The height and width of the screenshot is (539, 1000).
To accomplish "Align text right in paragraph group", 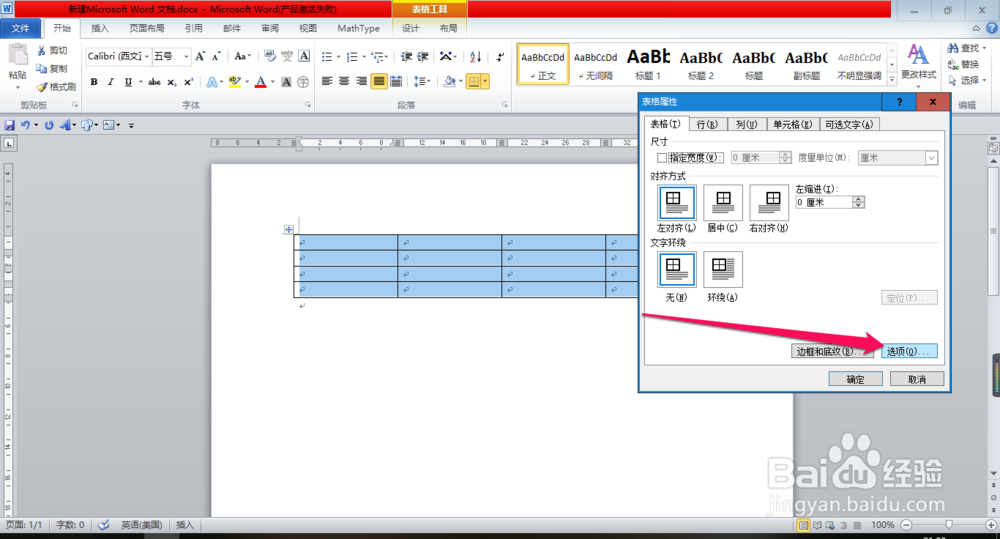I will pos(362,81).
